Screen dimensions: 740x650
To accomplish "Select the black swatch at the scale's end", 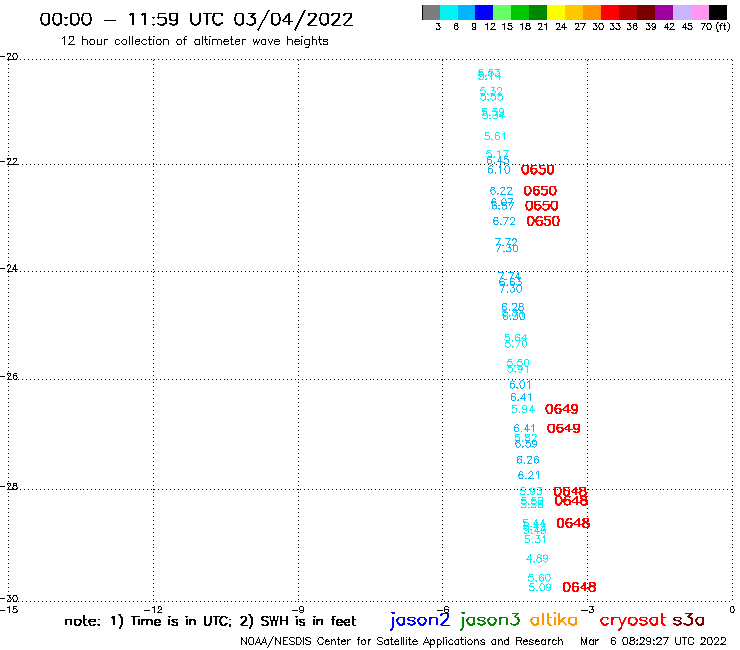I will 718,12.
